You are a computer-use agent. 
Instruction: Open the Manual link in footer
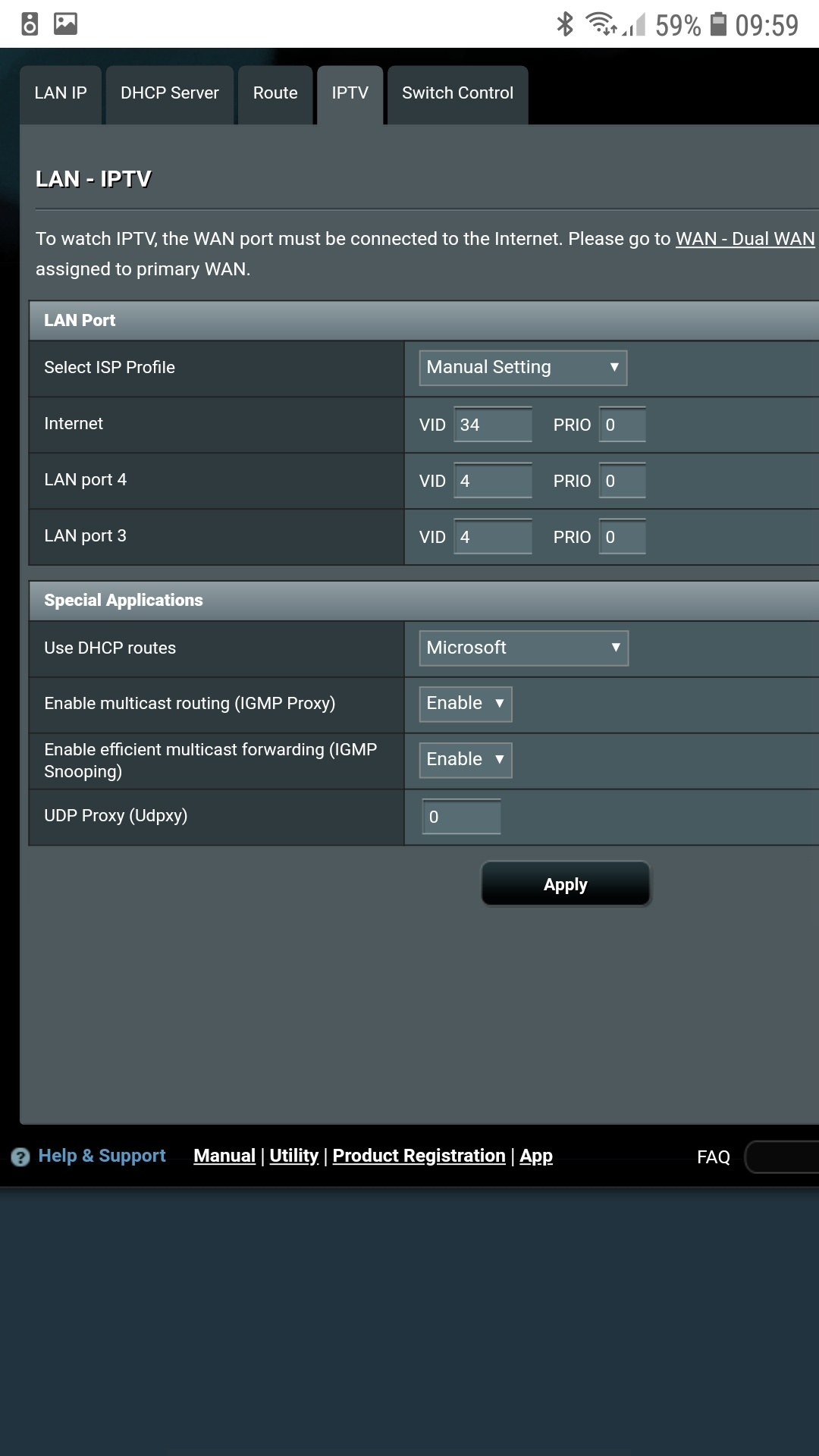coord(224,1156)
